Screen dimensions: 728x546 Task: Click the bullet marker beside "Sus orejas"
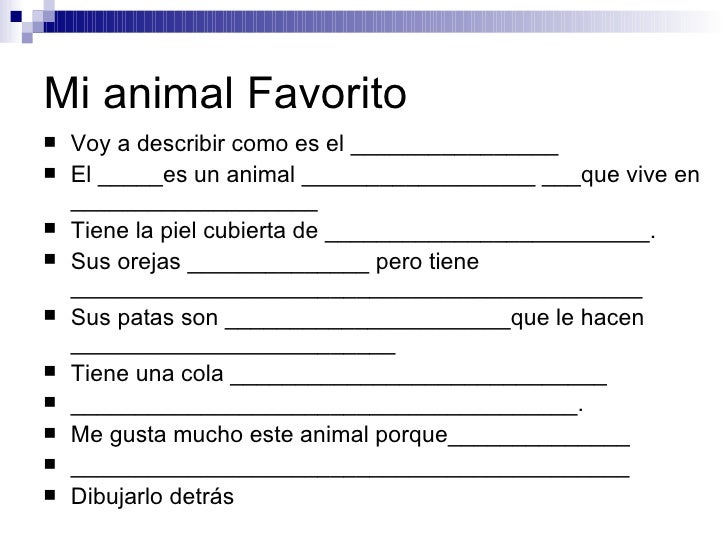51,262
